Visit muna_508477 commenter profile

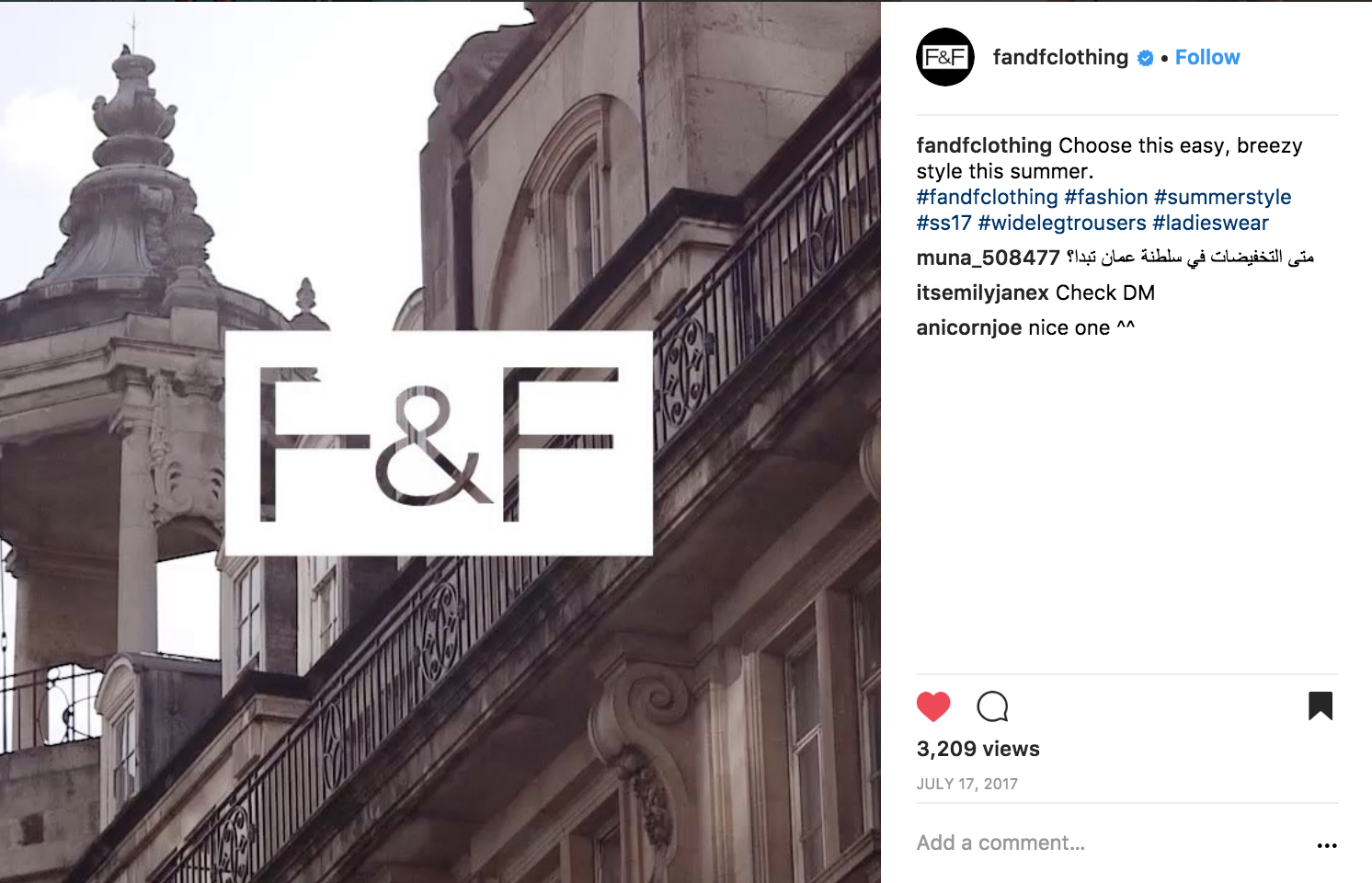pyautogui.click(x=988, y=258)
